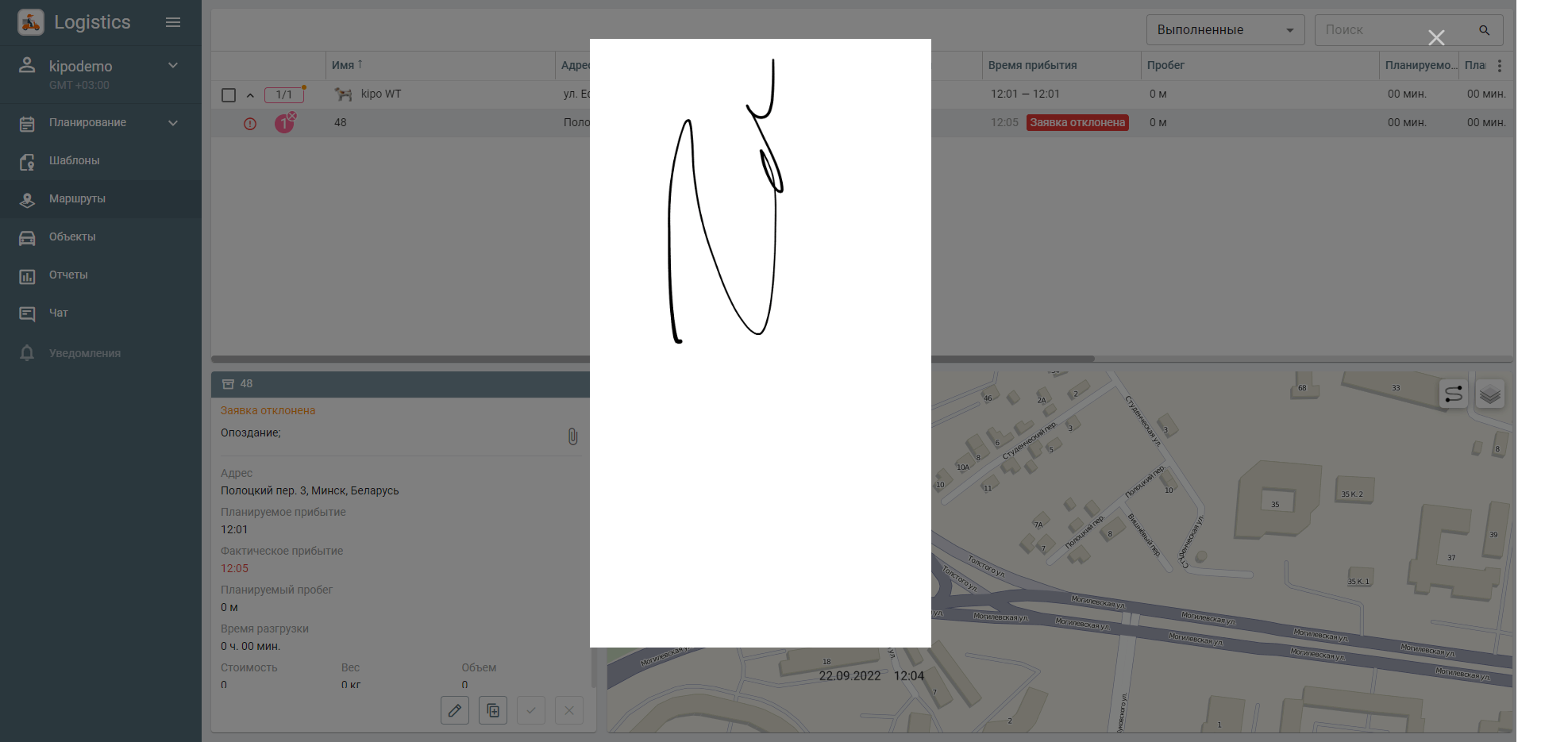Image resolution: width=1568 pixels, height=742 pixels.
Task: Click the hamburger menu icon beside Logistics
Action: click(x=173, y=22)
